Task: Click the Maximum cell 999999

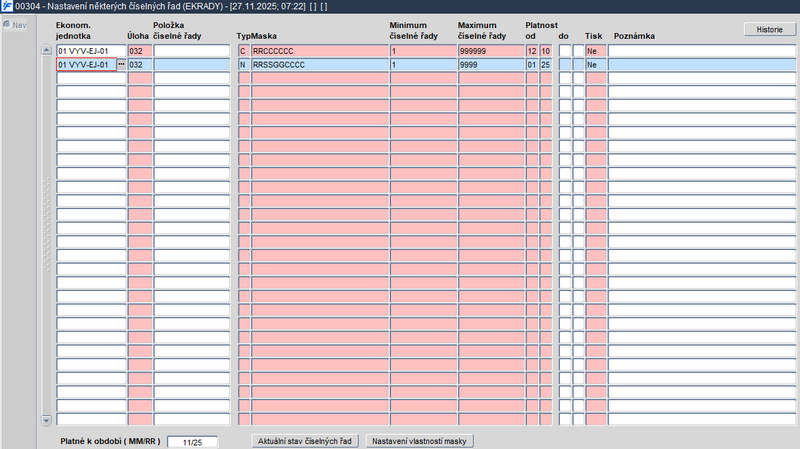Action: point(491,51)
